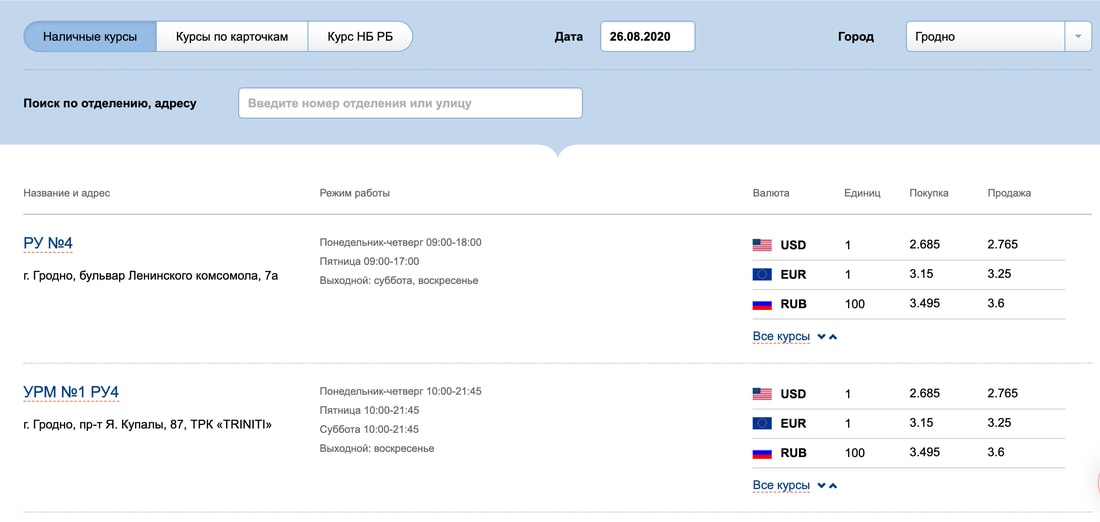Select the Курсы по карточкам tab
1100x522 pixels.
tap(232, 37)
